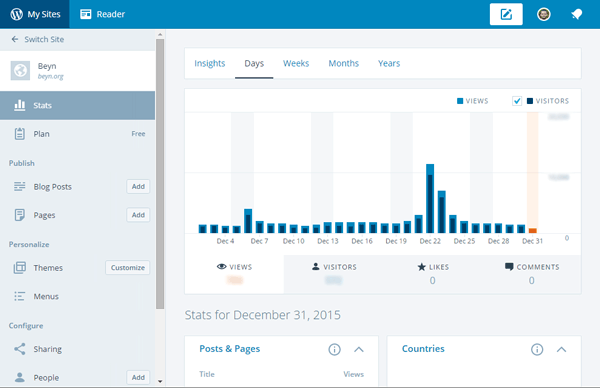Image resolution: width=600 pixels, height=388 pixels.
Task: Click the person icon on Visitors tab
Action: coord(315,266)
